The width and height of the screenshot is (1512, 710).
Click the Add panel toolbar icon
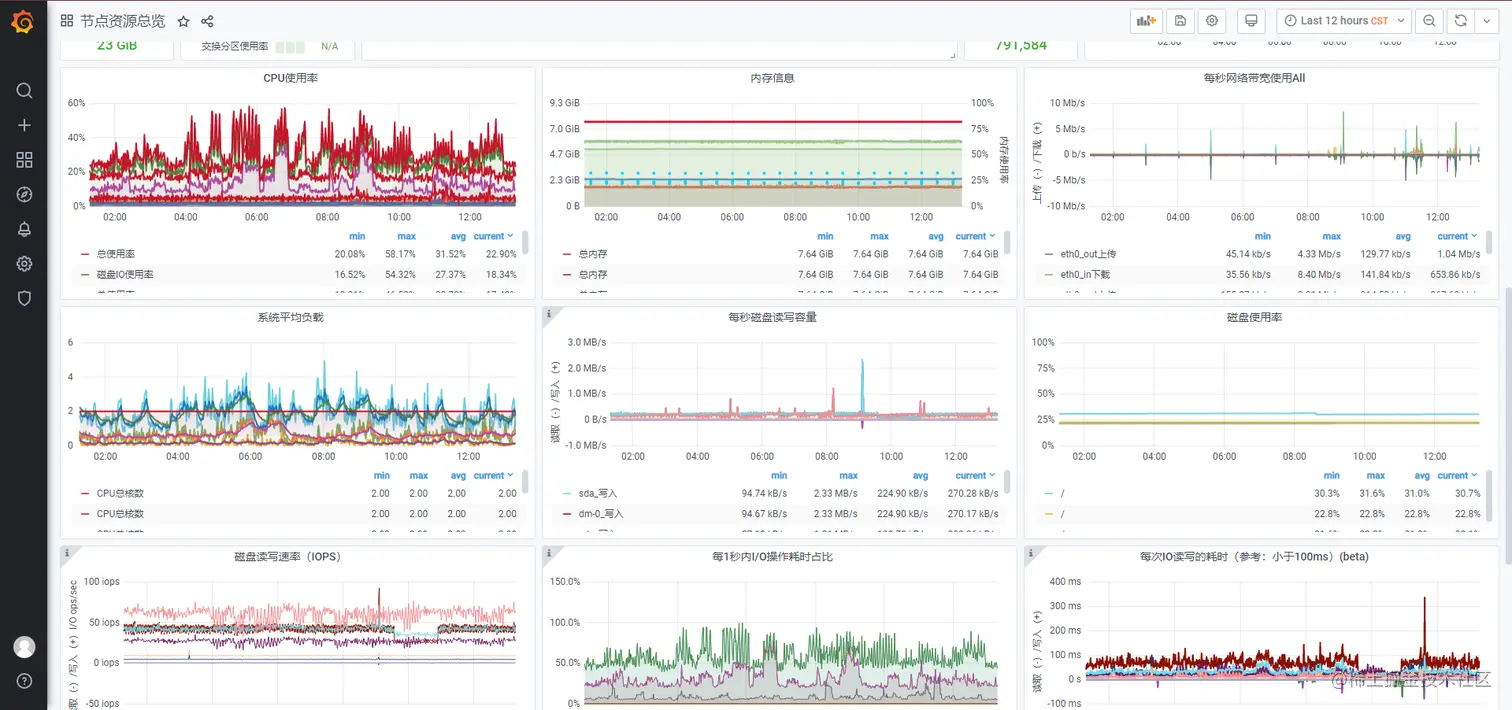tap(1145, 21)
